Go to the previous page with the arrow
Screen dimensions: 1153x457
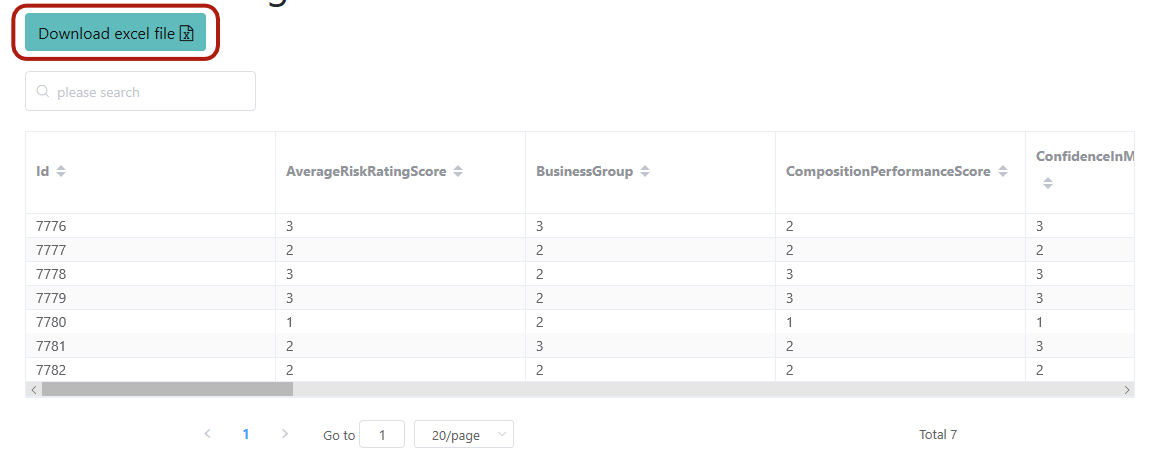(x=207, y=434)
